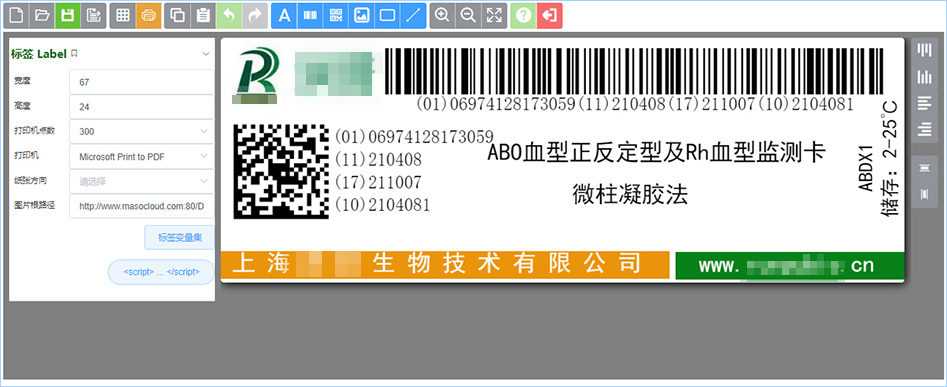
Task: Collapse the 标签 Label panel chevron
Action: pyautogui.click(x=206, y=54)
